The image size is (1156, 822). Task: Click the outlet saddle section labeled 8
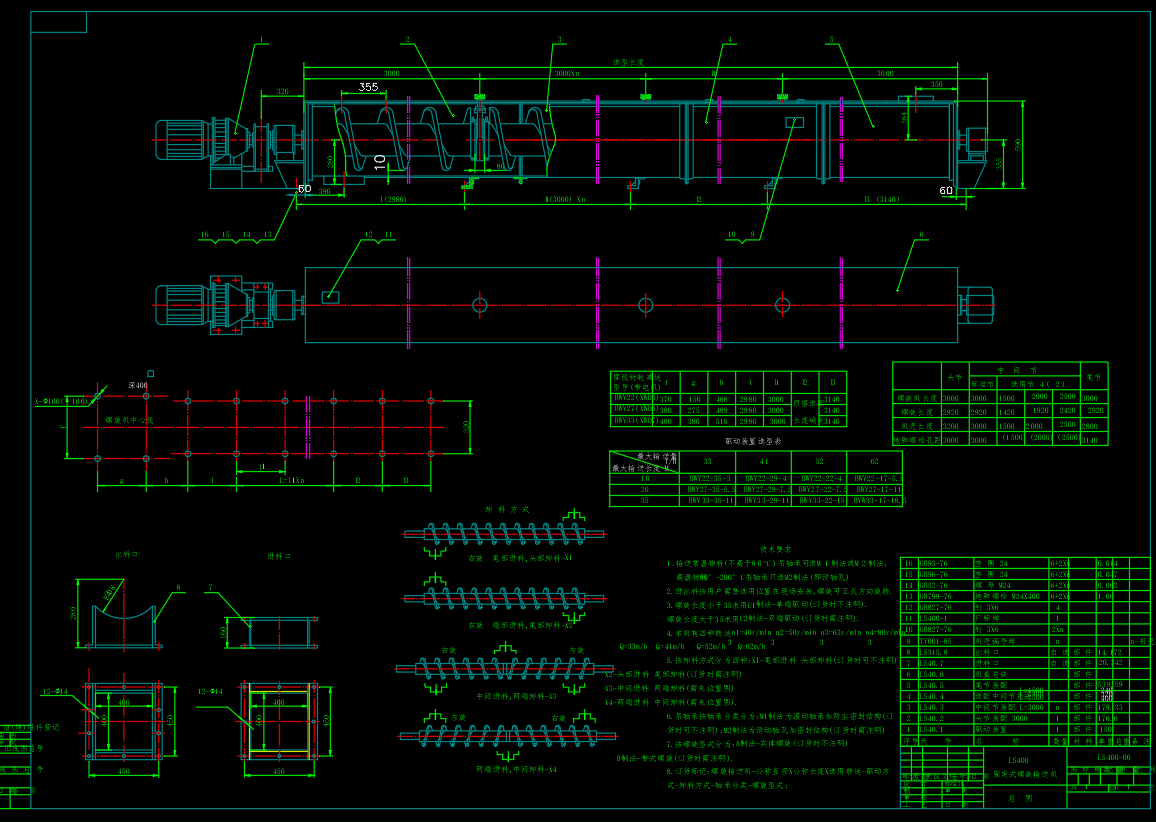click(x=121, y=618)
